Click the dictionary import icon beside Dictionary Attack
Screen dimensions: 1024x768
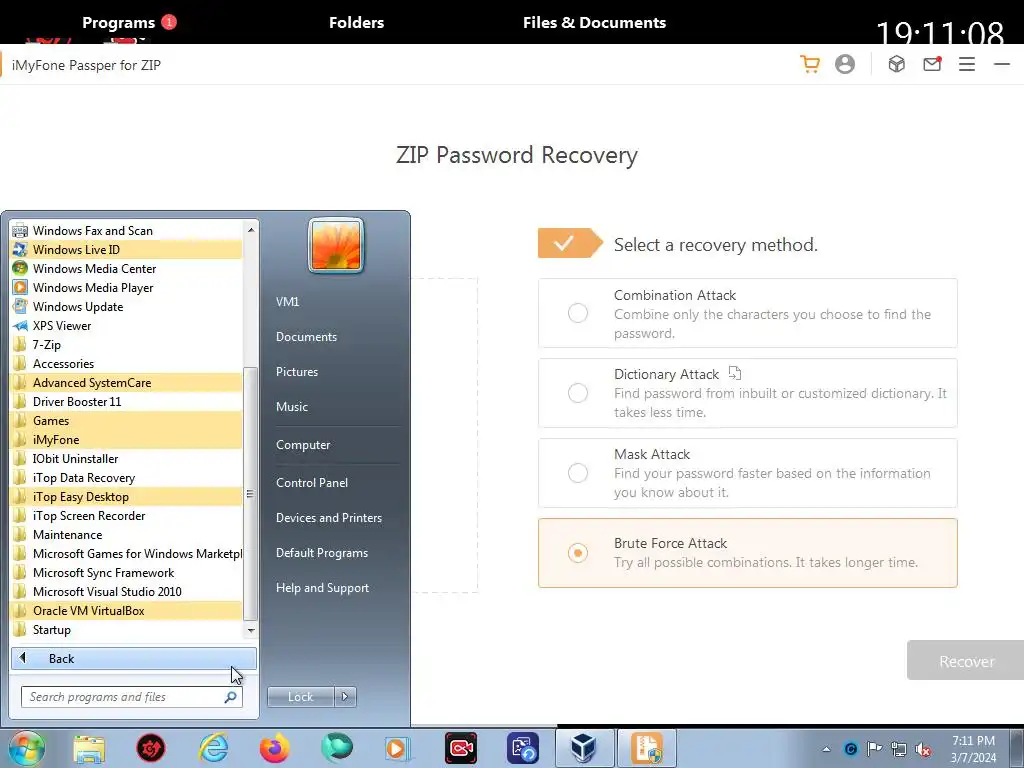pos(735,373)
